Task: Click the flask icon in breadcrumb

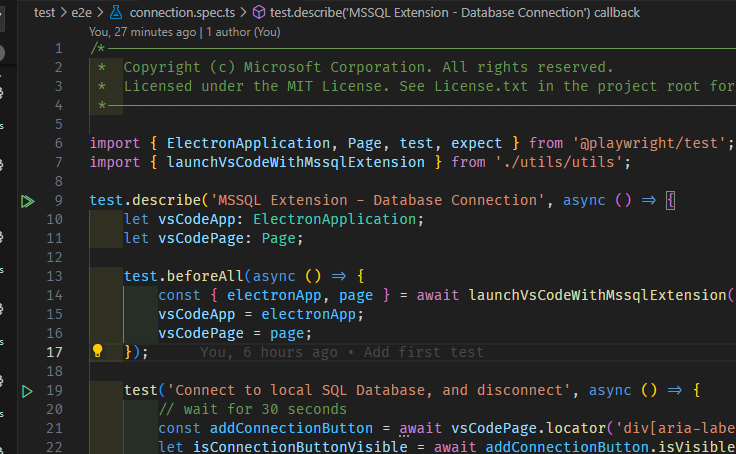Action: click(x=116, y=13)
